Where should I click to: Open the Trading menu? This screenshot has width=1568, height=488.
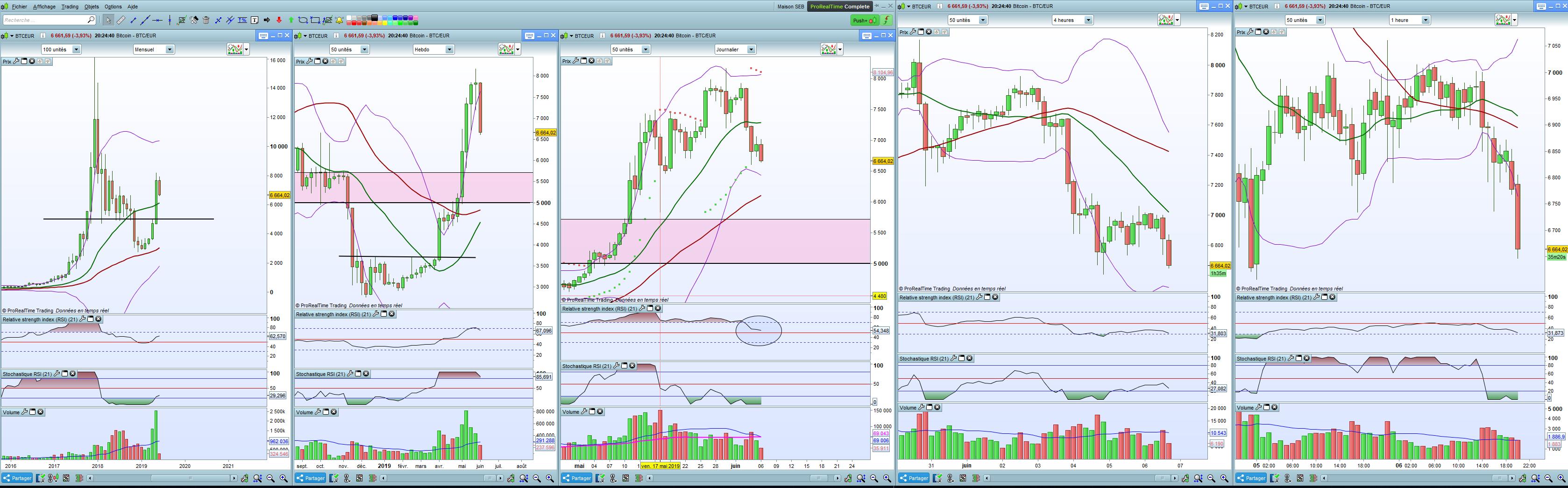click(x=70, y=7)
